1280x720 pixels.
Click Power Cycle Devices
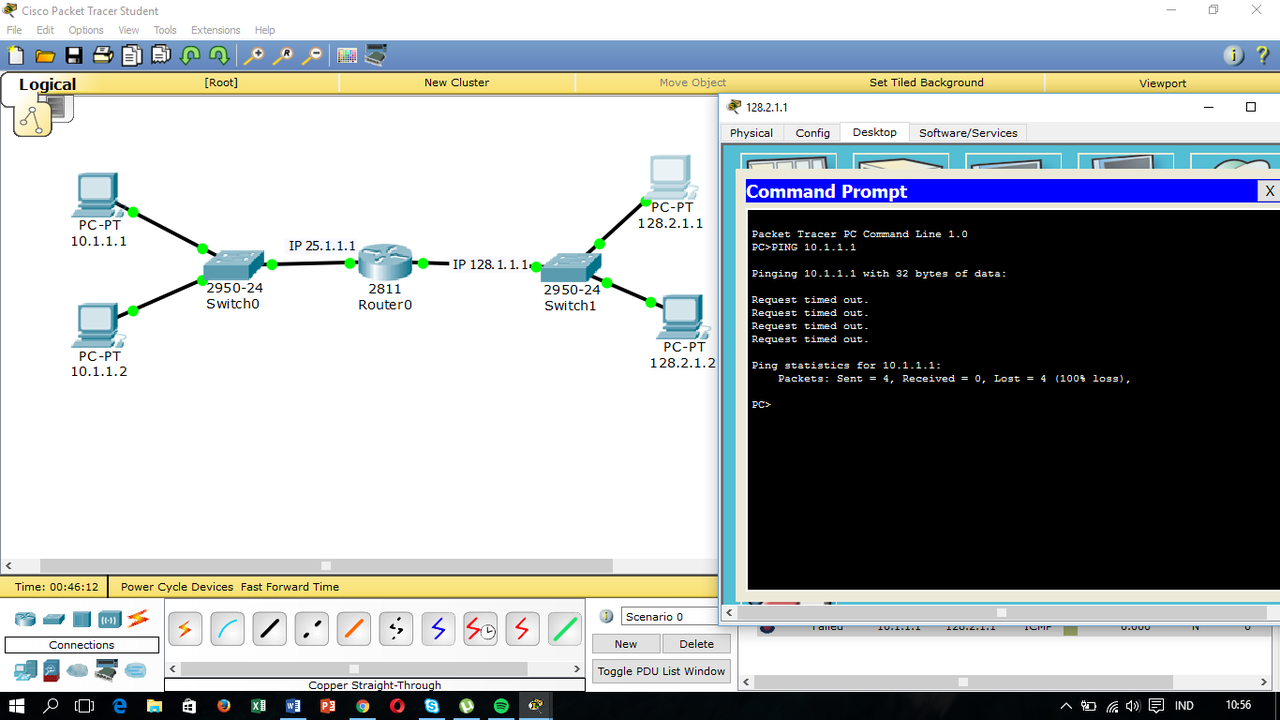pos(177,587)
